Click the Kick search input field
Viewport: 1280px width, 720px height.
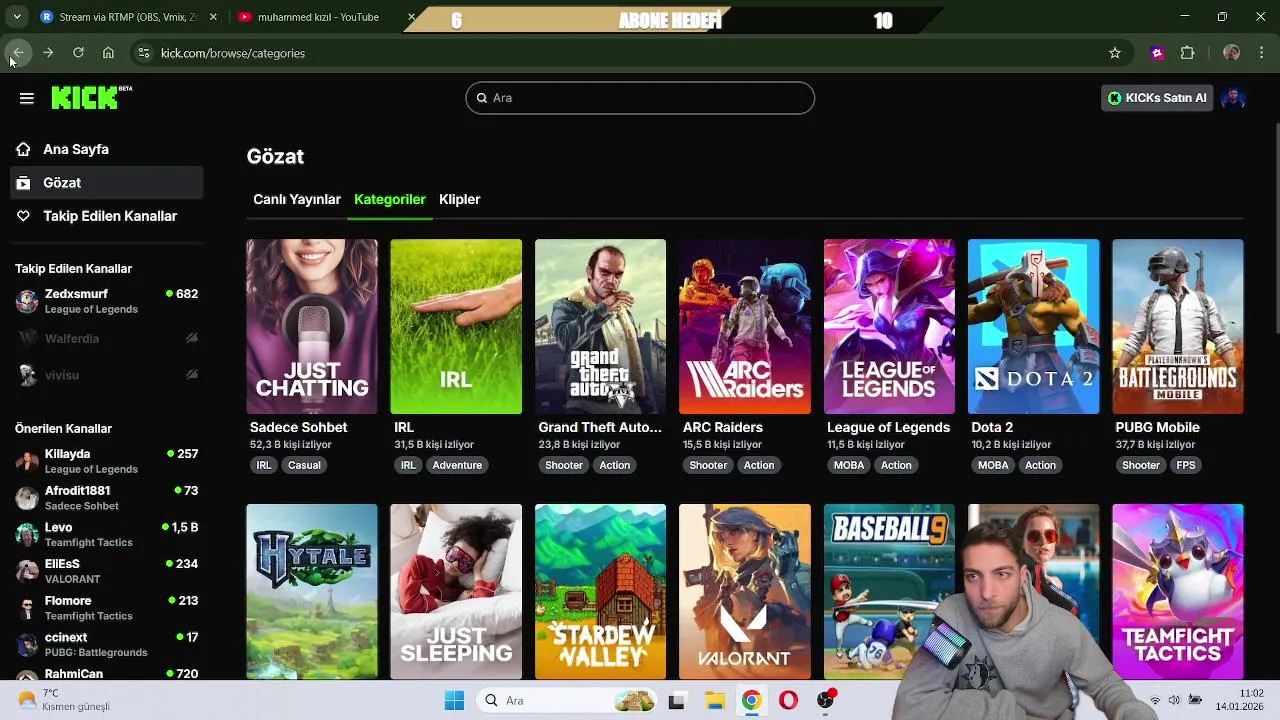point(640,98)
